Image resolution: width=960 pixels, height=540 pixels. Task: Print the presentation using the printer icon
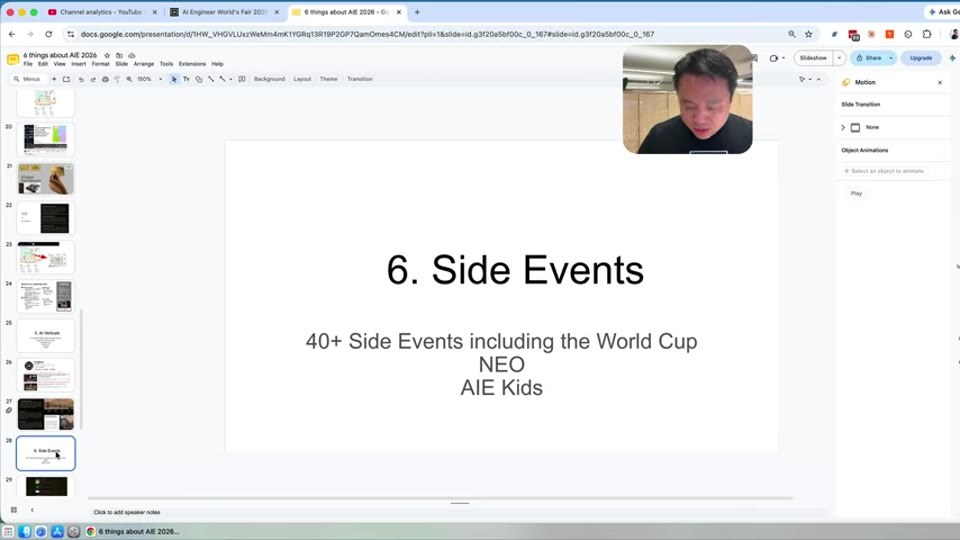pyautogui.click(x=105, y=79)
